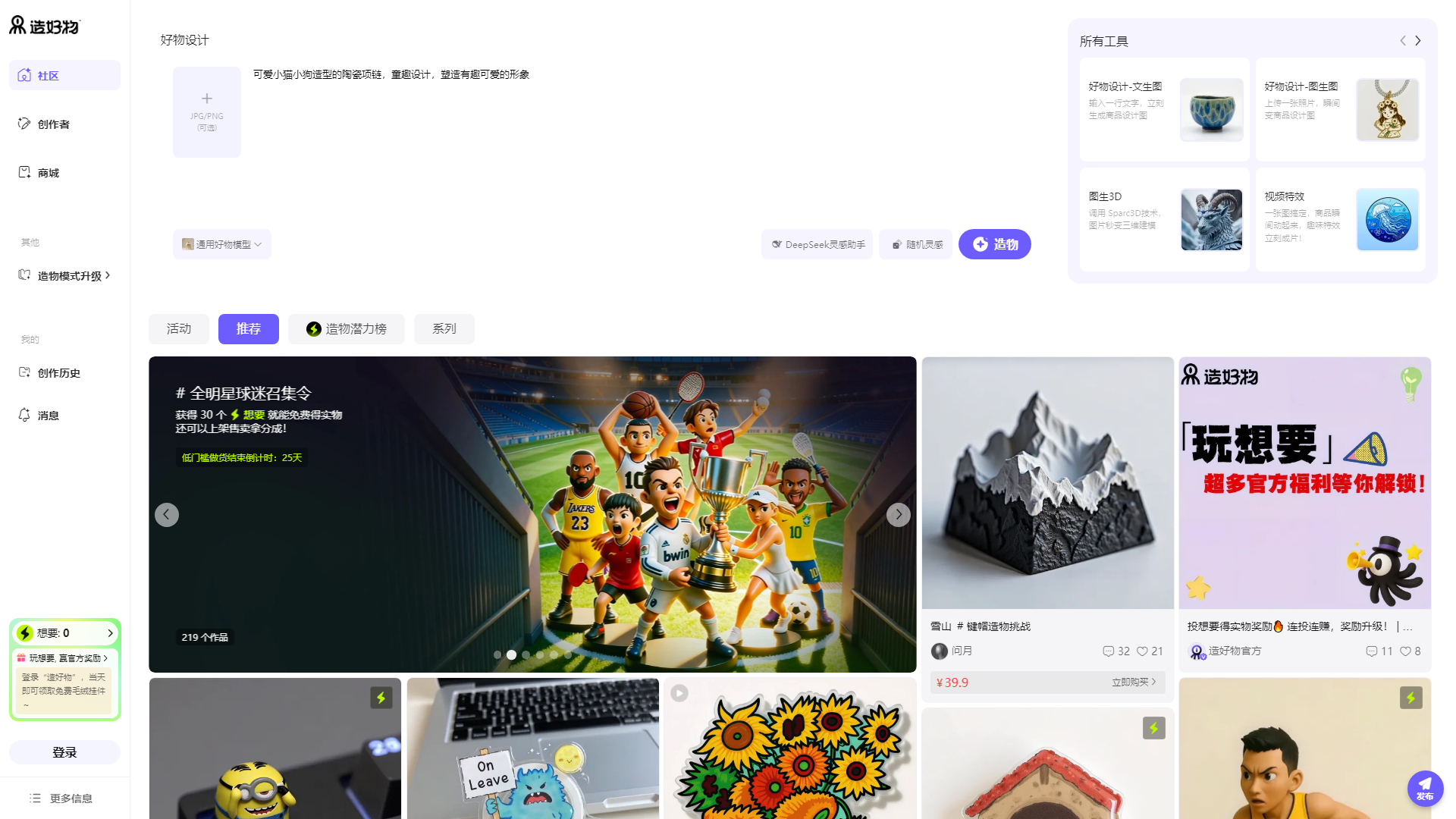Click the JPG/PNG image upload box
Viewport: 1456px width, 819px height.
coord(207,112)
